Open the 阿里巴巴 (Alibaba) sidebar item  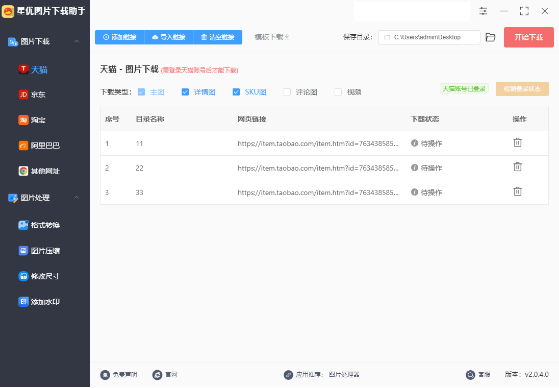[39, 146]
